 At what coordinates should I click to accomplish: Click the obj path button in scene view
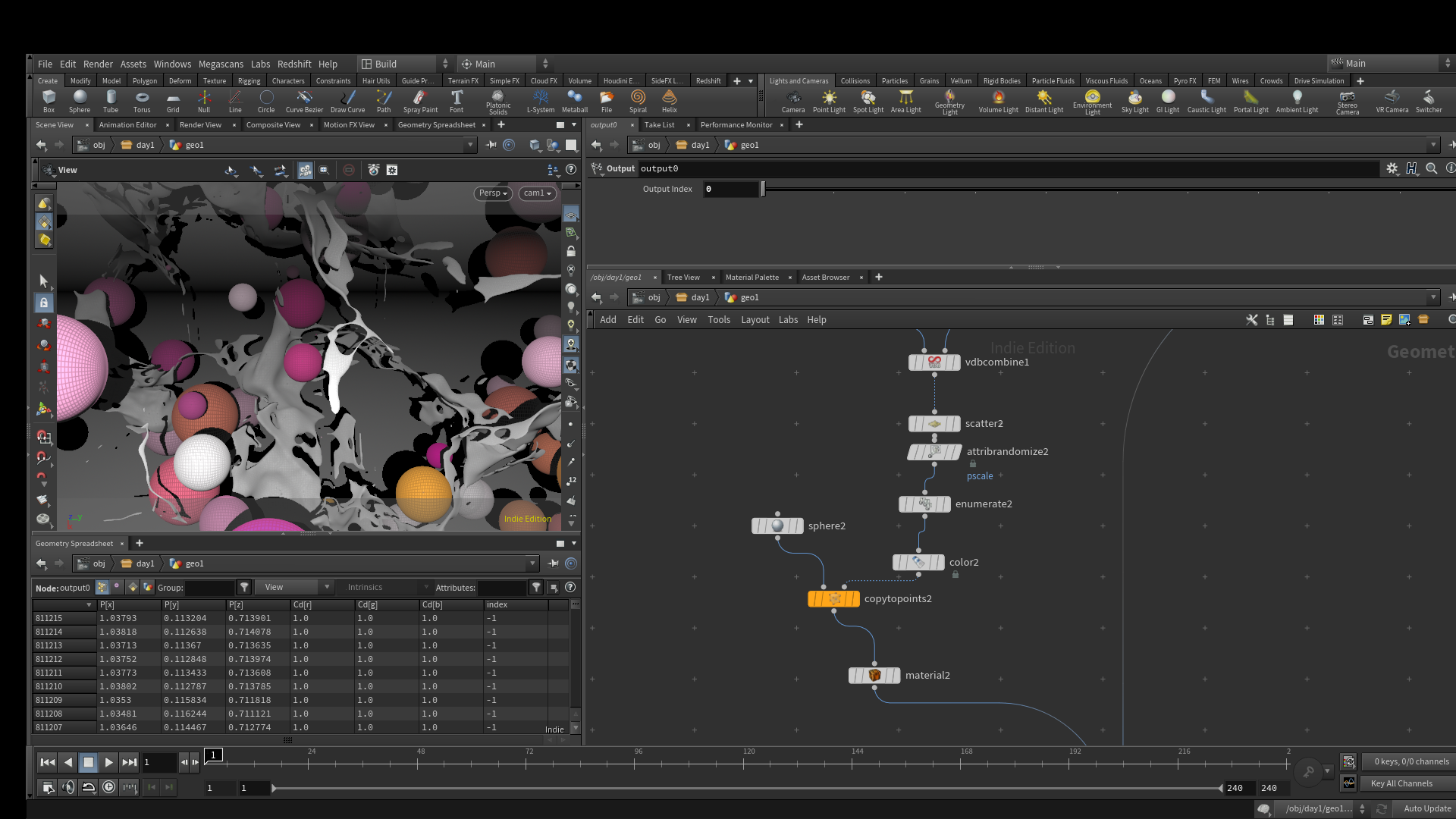[92, 145]
